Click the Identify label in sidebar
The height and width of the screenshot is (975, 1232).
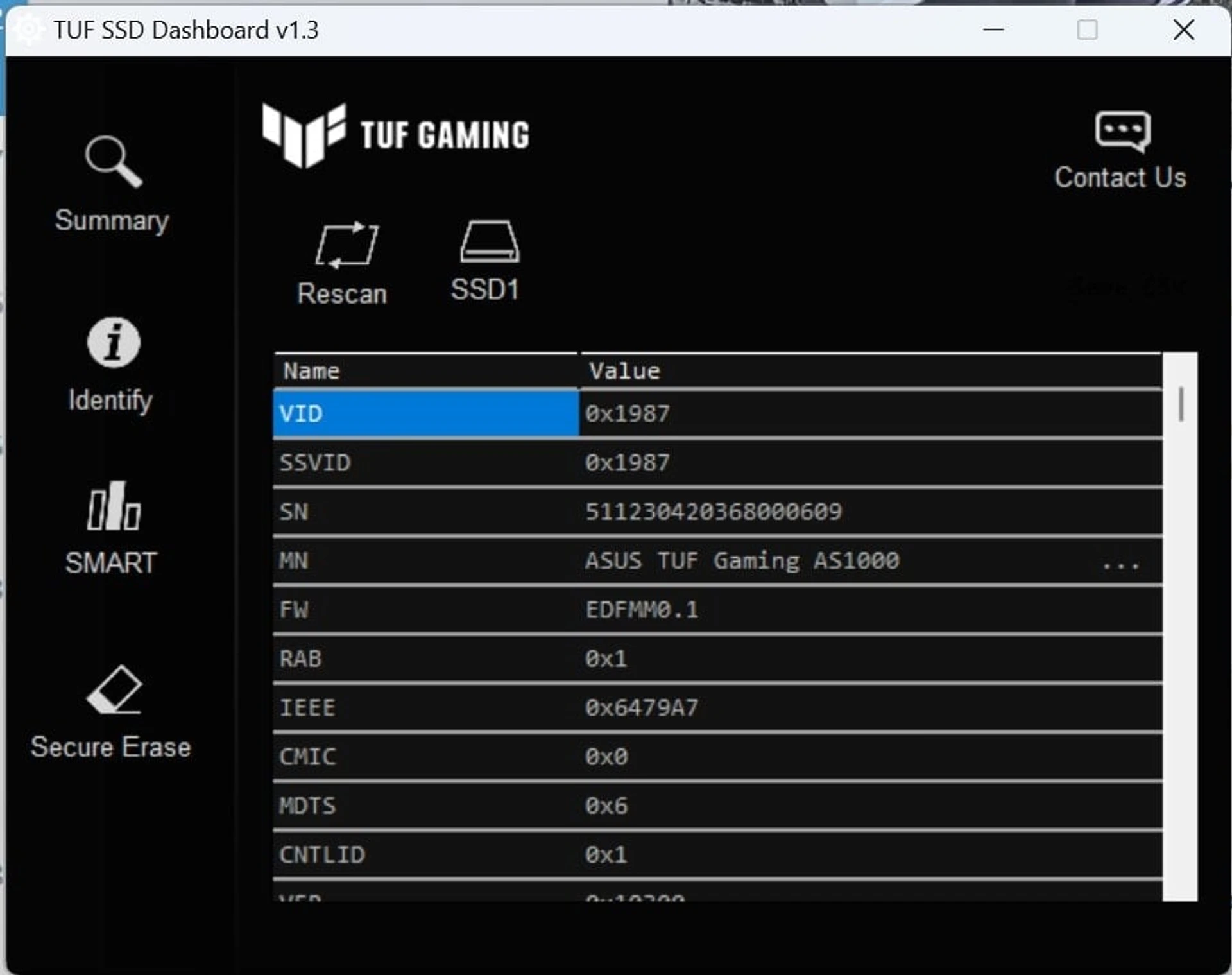tap(110, 401)
